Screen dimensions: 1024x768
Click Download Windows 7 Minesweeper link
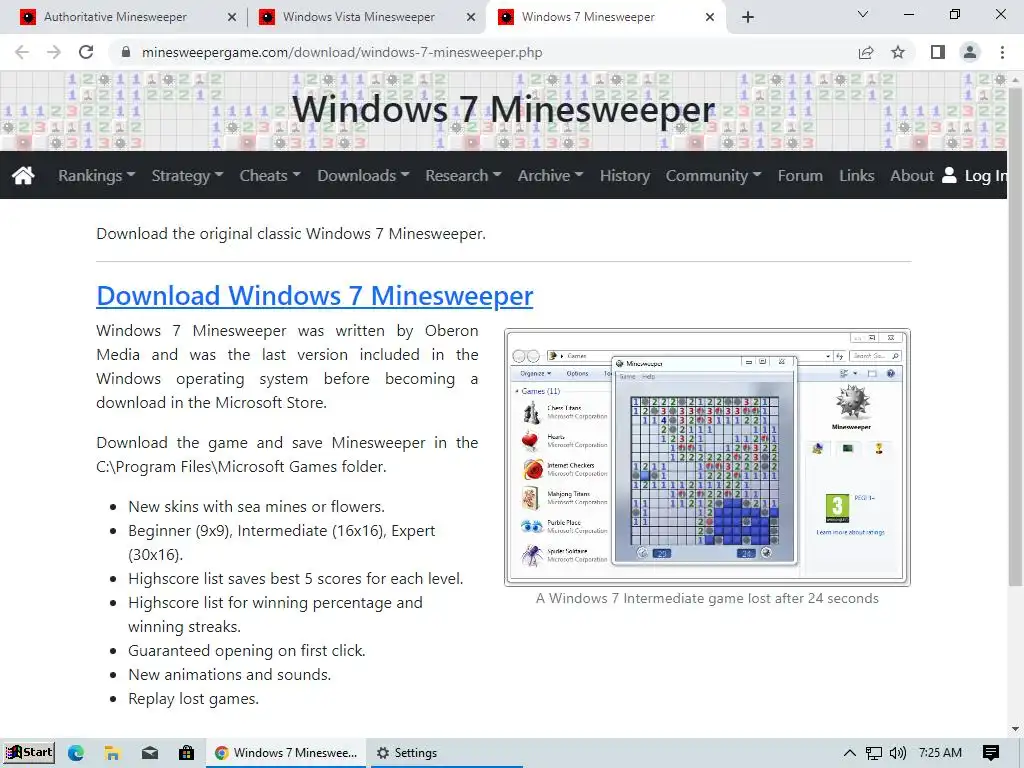(x=315, y=295)
